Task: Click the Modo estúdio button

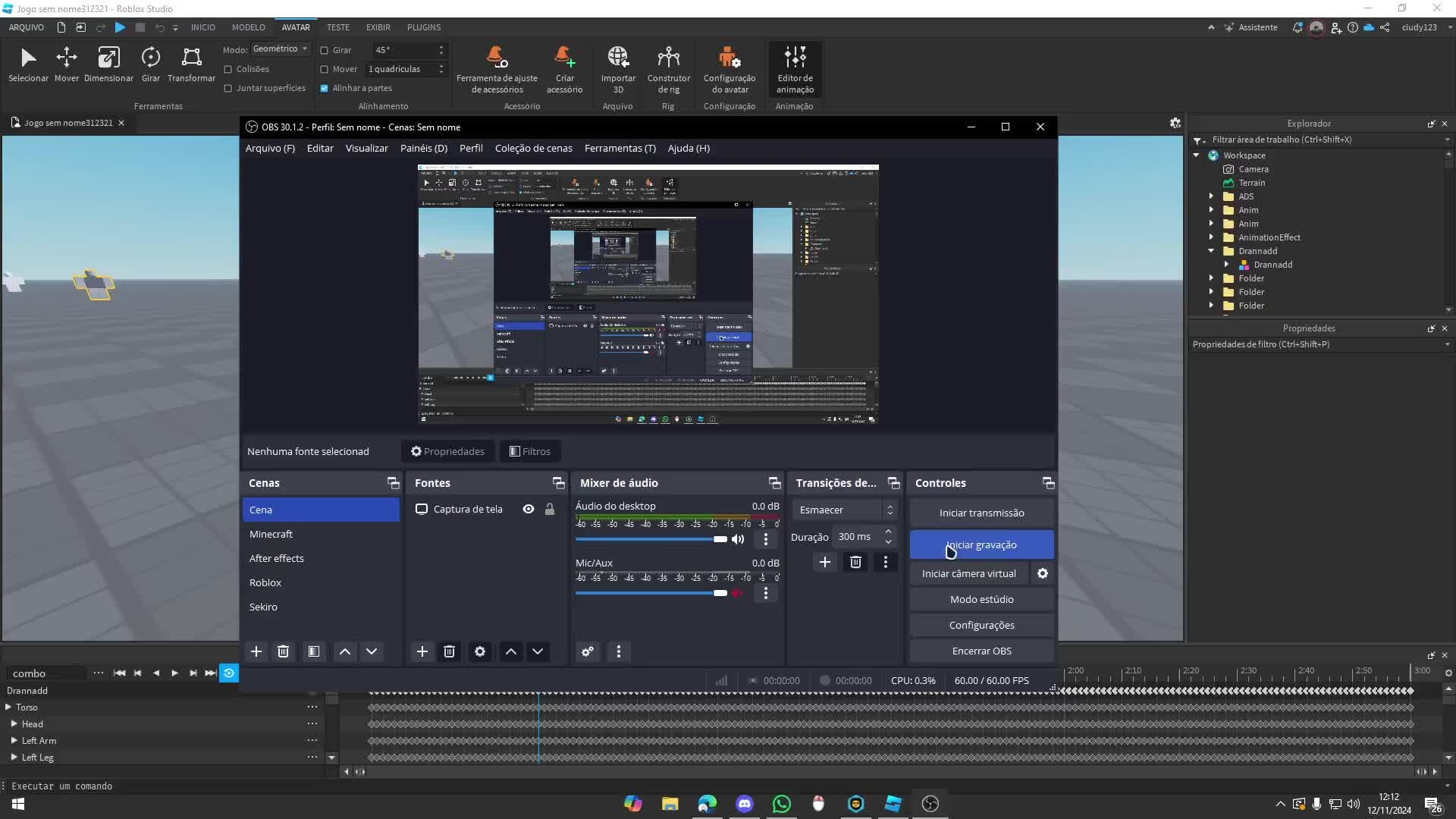Action: (x=981, y=598)
